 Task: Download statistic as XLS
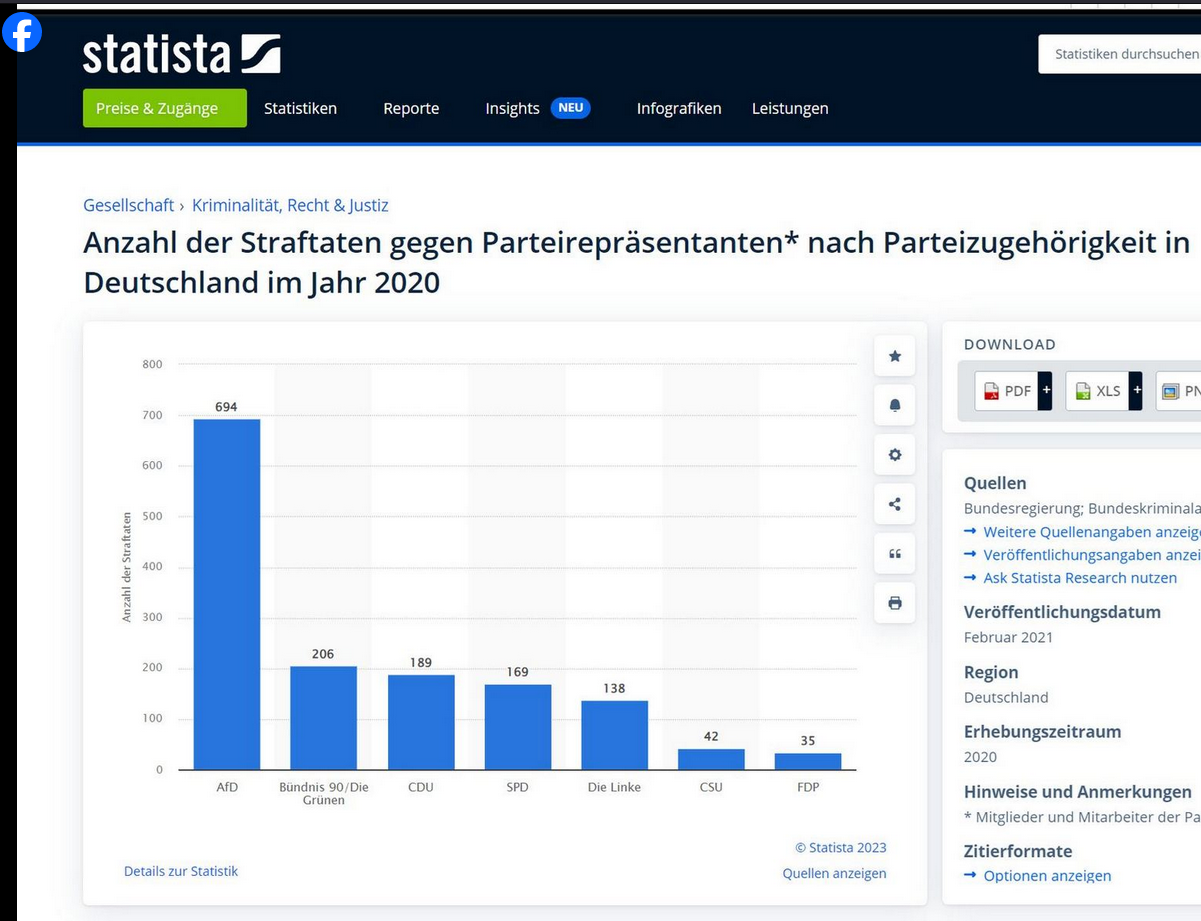(1098, 391)
